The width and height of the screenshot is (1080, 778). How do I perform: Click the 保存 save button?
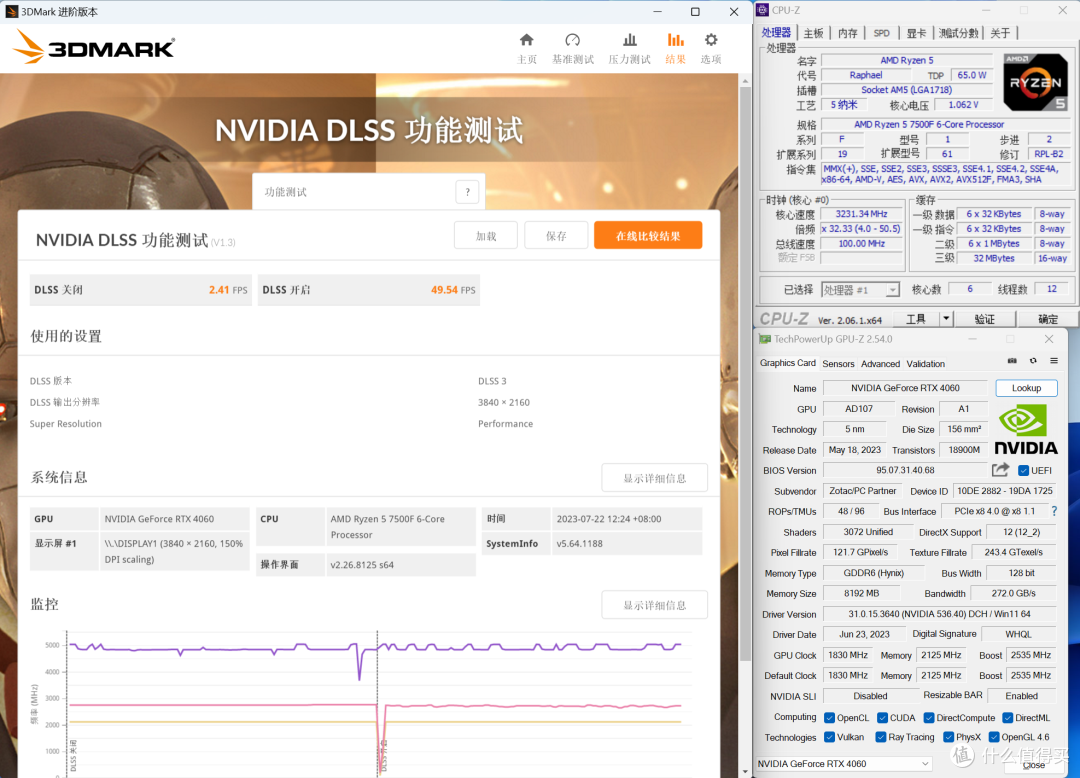coord(556,235)
